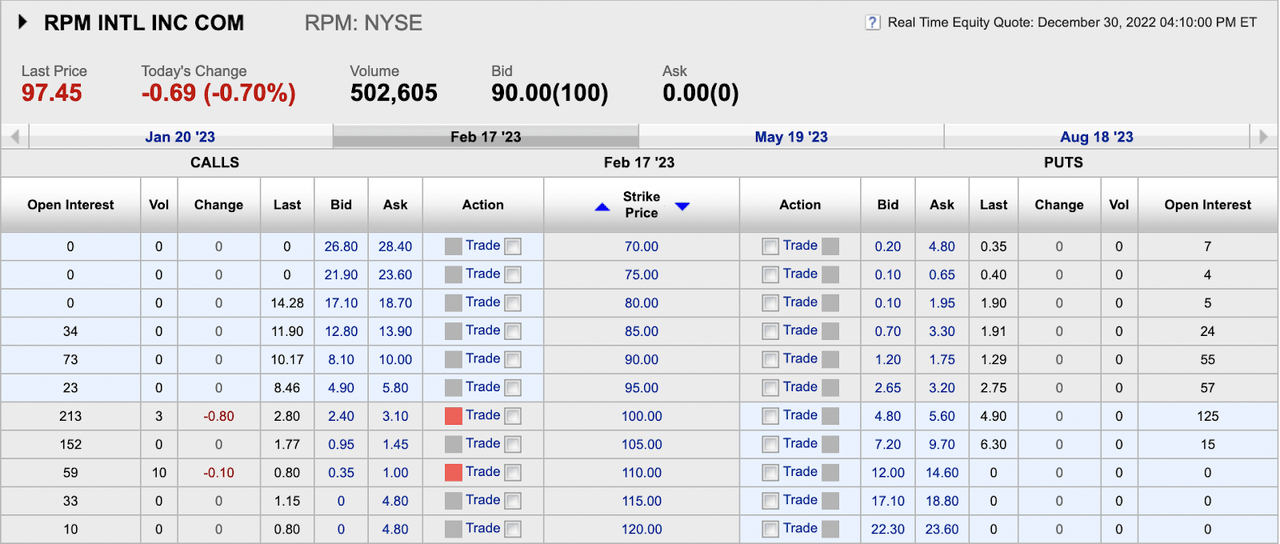Click the put Trade link for strike 80.00
The image size is (1280, 544).
pyautogui.click(x=800, y=302)
